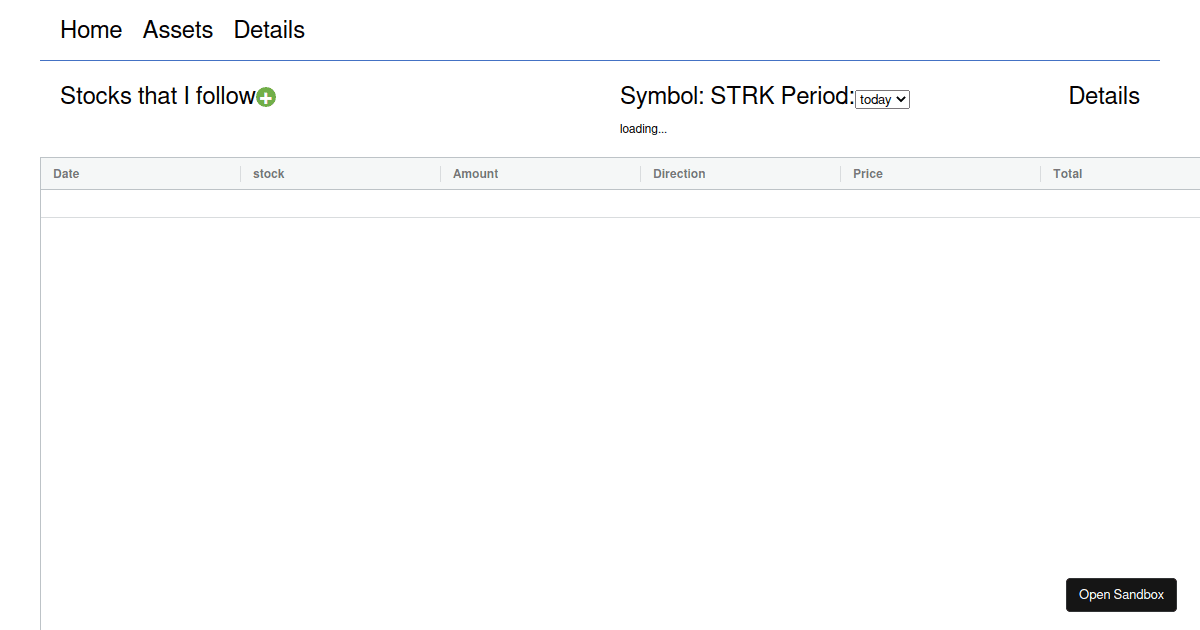This screenshot has width=1200, height=630.
Task: Click the Amount column header
Action: coord(475,174)
